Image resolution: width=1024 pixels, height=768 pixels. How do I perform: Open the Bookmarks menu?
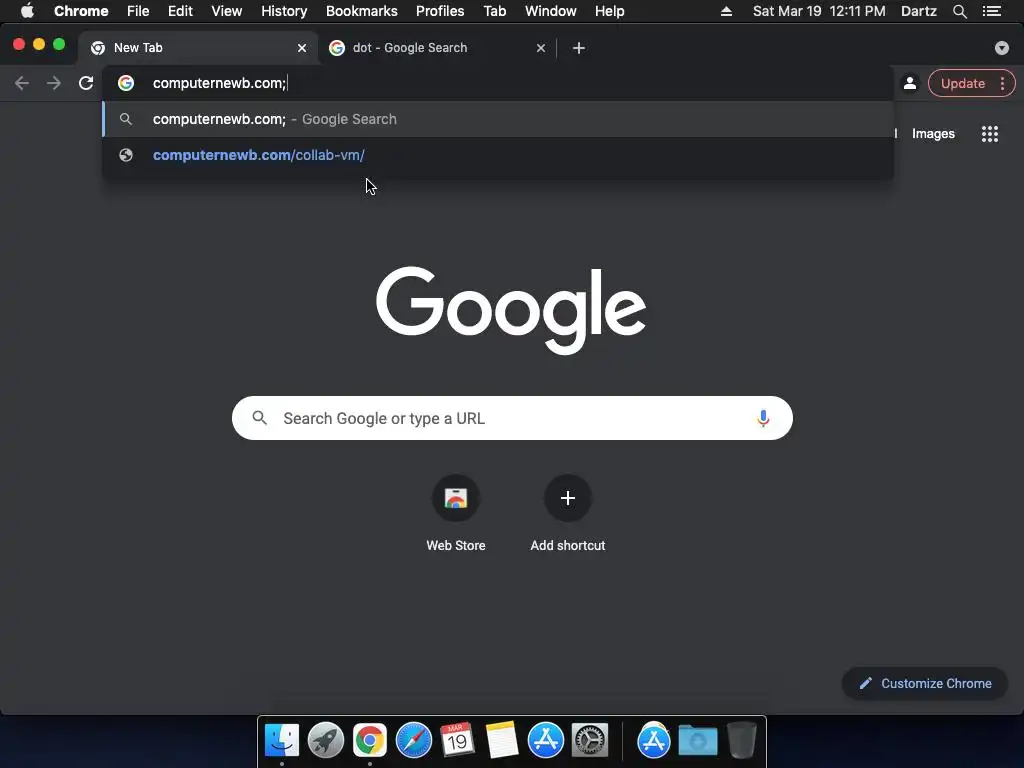click(x=362, y=11)
